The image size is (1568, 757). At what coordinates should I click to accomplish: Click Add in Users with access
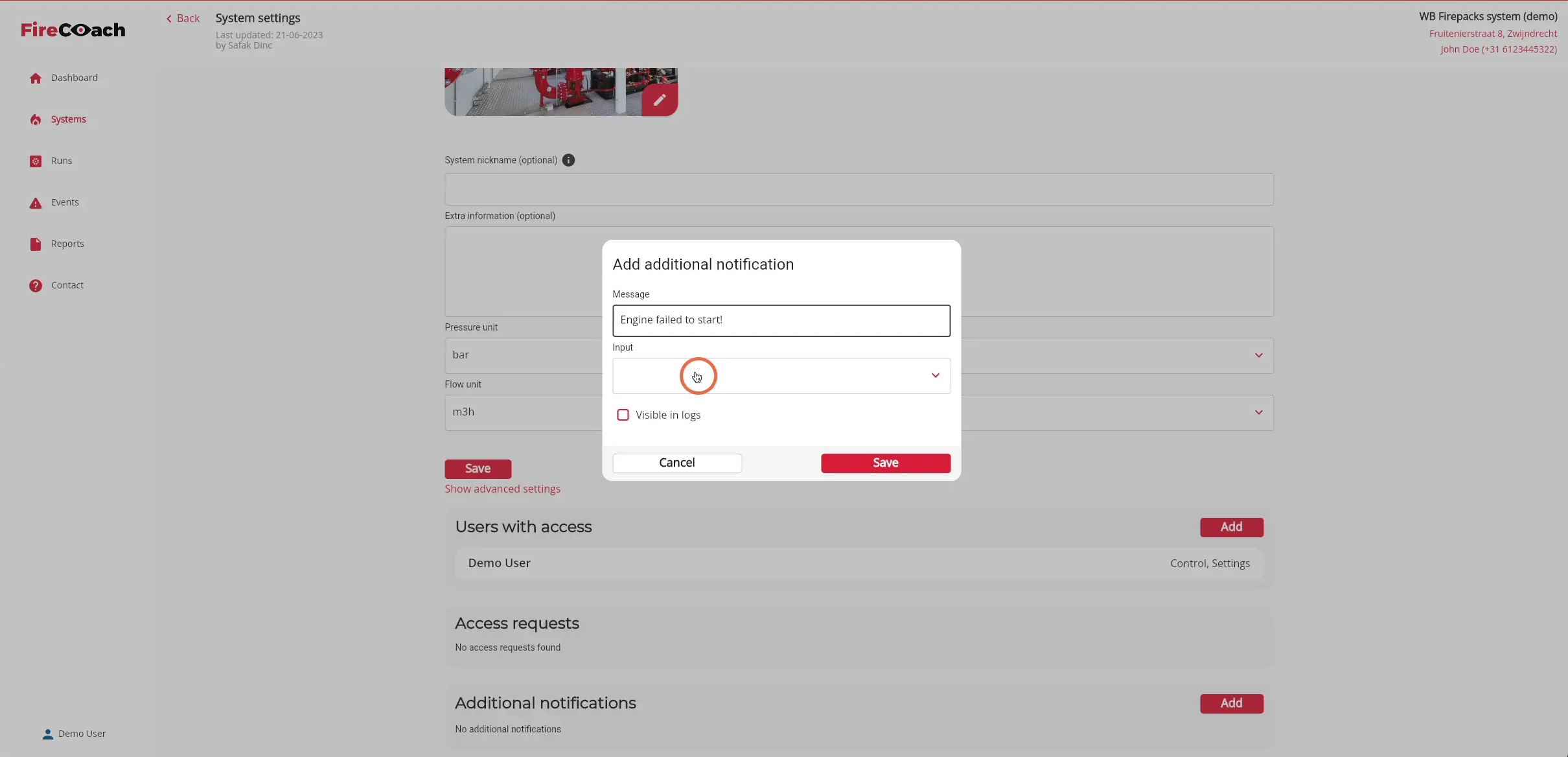pos(1231,527)
